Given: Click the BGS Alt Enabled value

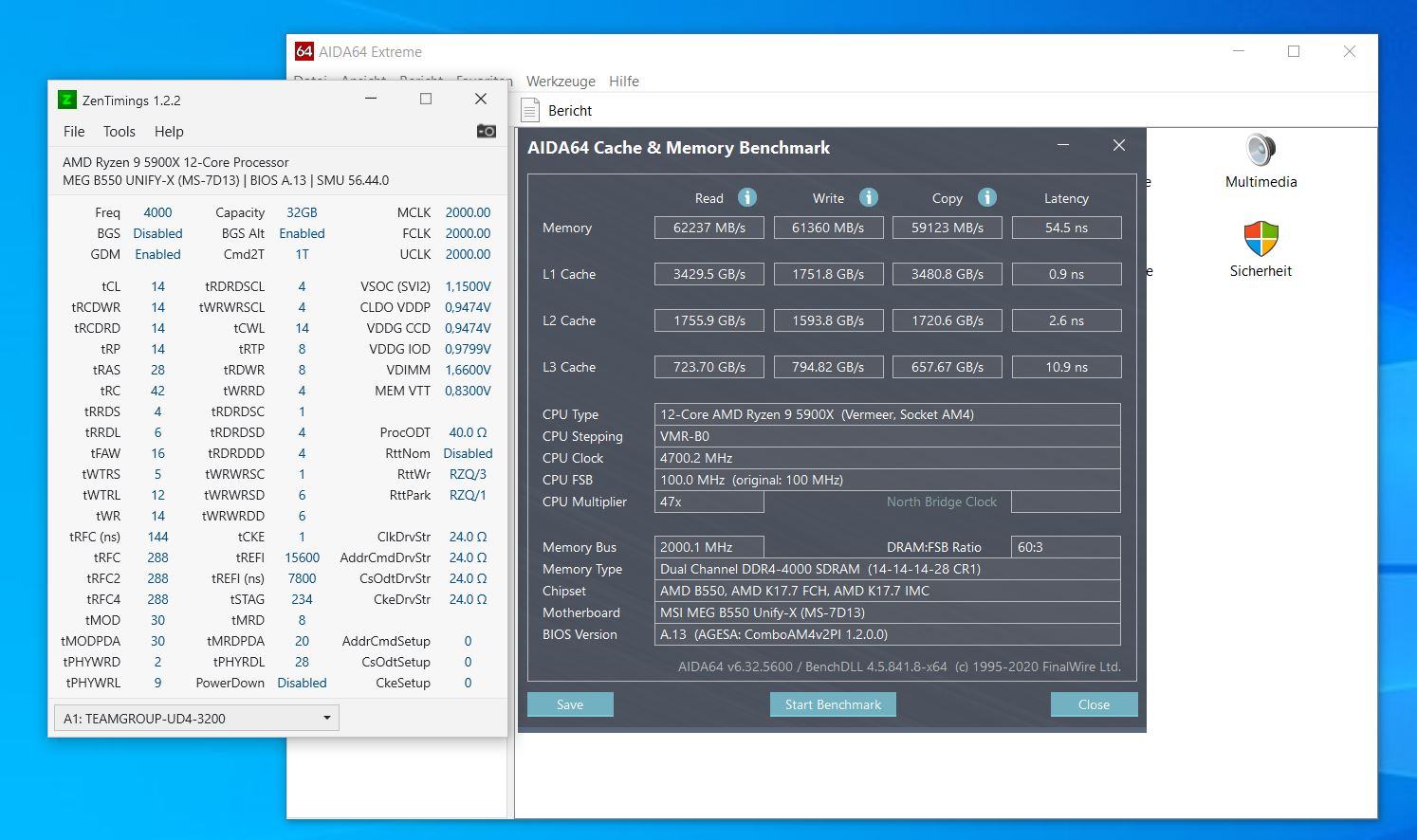Looking at the screenshot, I should [302, 233].
